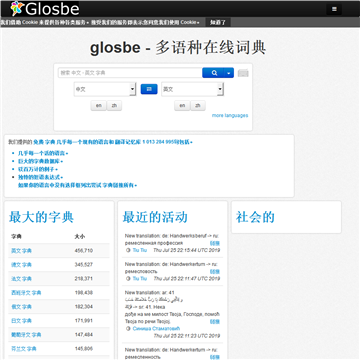Click the size value 198,438
Screen dimensions: 360x360
84,293
